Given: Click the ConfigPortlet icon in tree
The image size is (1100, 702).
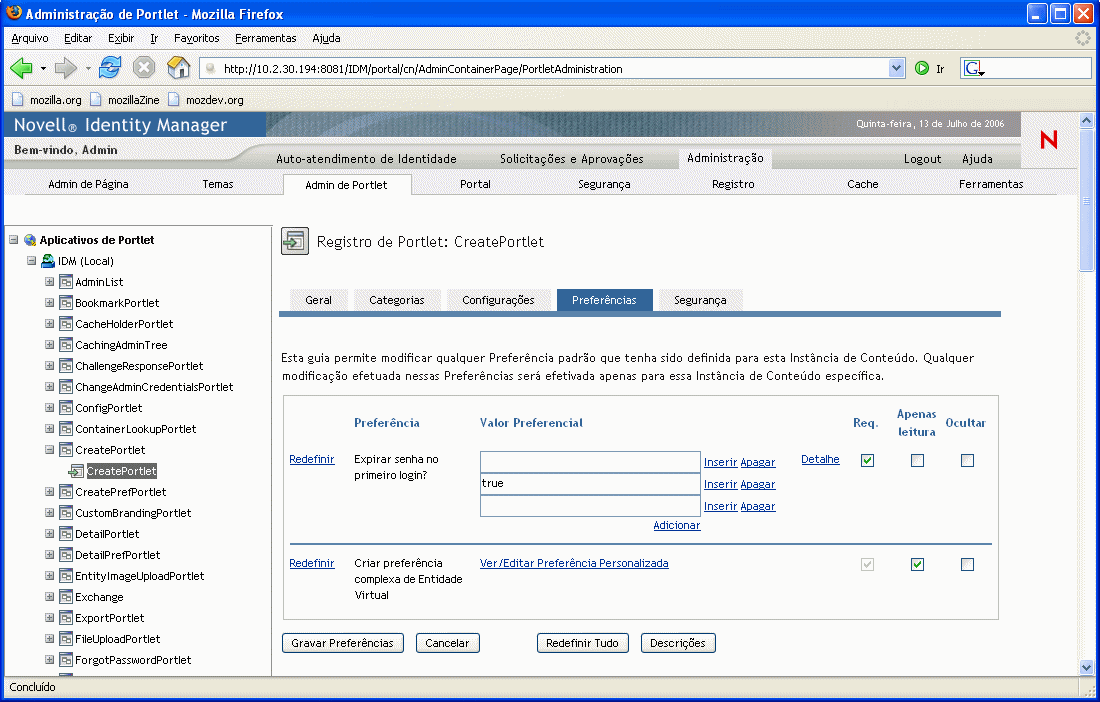Looking at the screenshot, I should coord(66,408).
